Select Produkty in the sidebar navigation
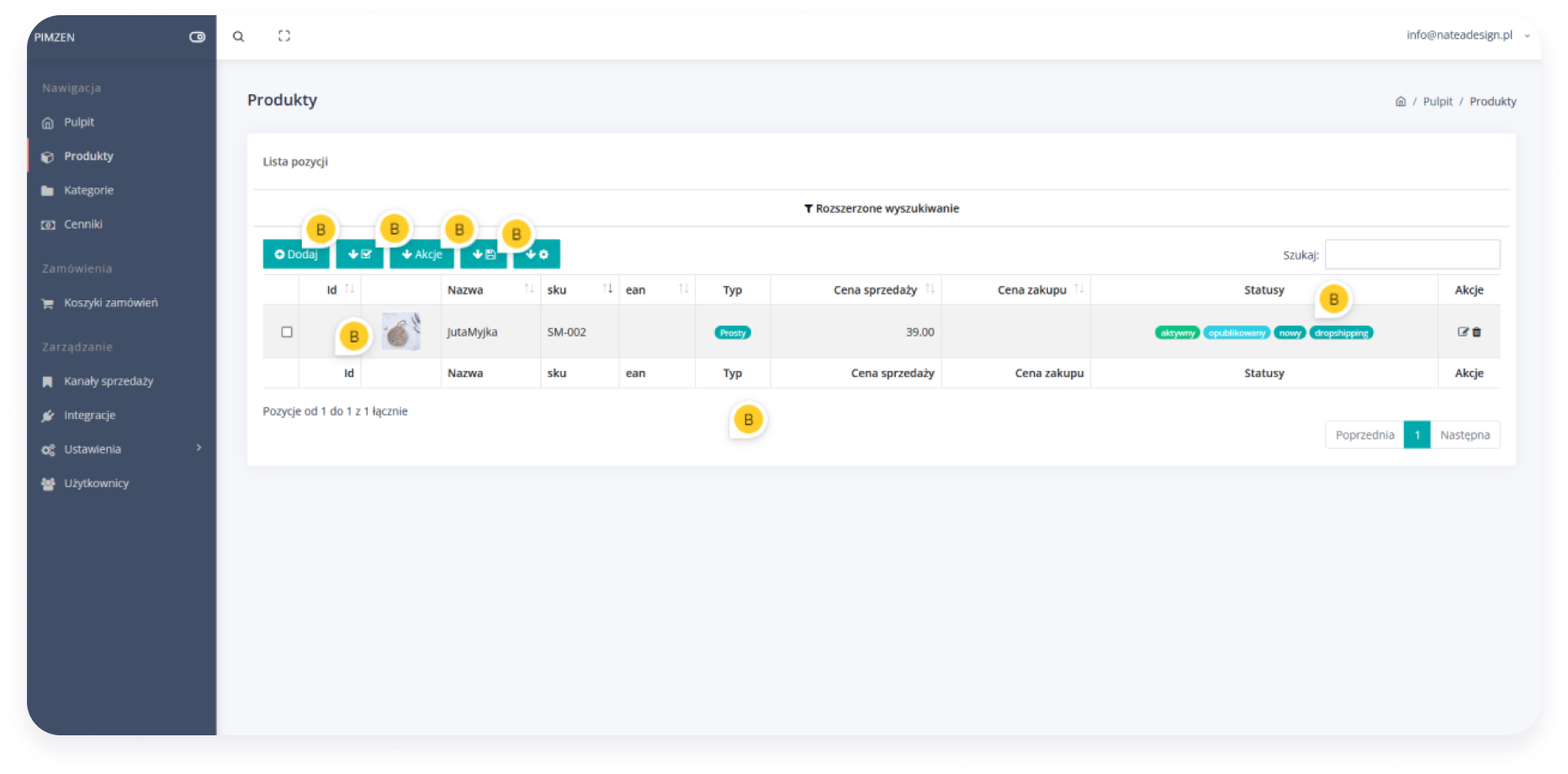The width and height of the screenshot is (1568, 774). [x=88, y=156]
